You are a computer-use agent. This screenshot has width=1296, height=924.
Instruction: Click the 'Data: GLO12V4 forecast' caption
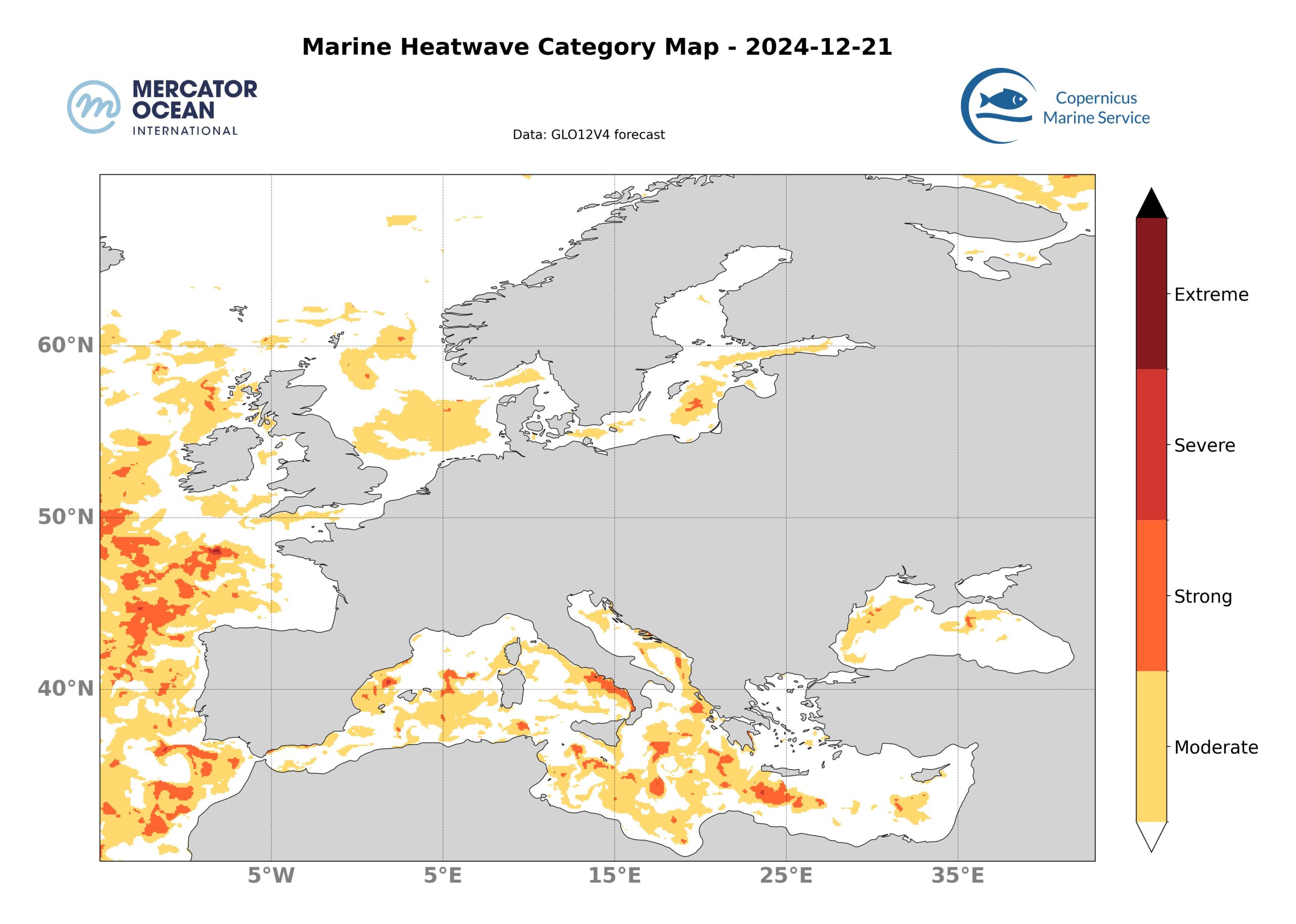point(588,135)
